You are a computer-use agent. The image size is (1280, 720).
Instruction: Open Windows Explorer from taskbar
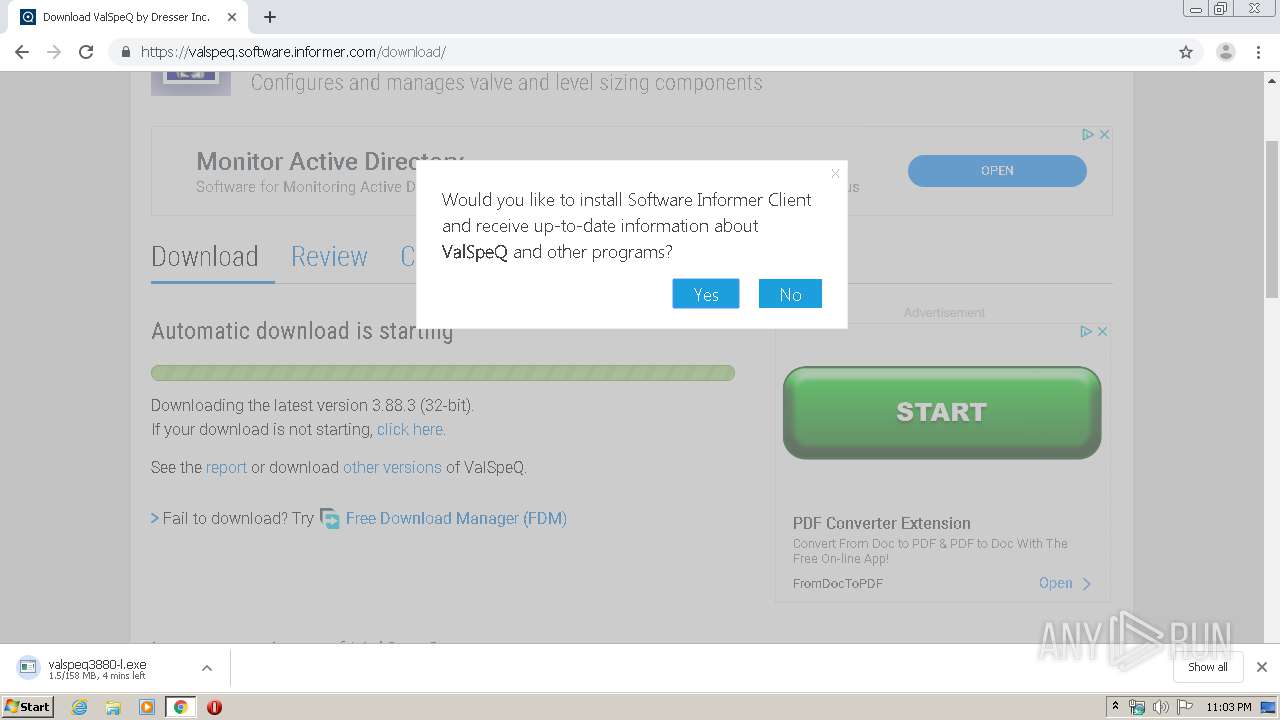[x=113, y=707]
